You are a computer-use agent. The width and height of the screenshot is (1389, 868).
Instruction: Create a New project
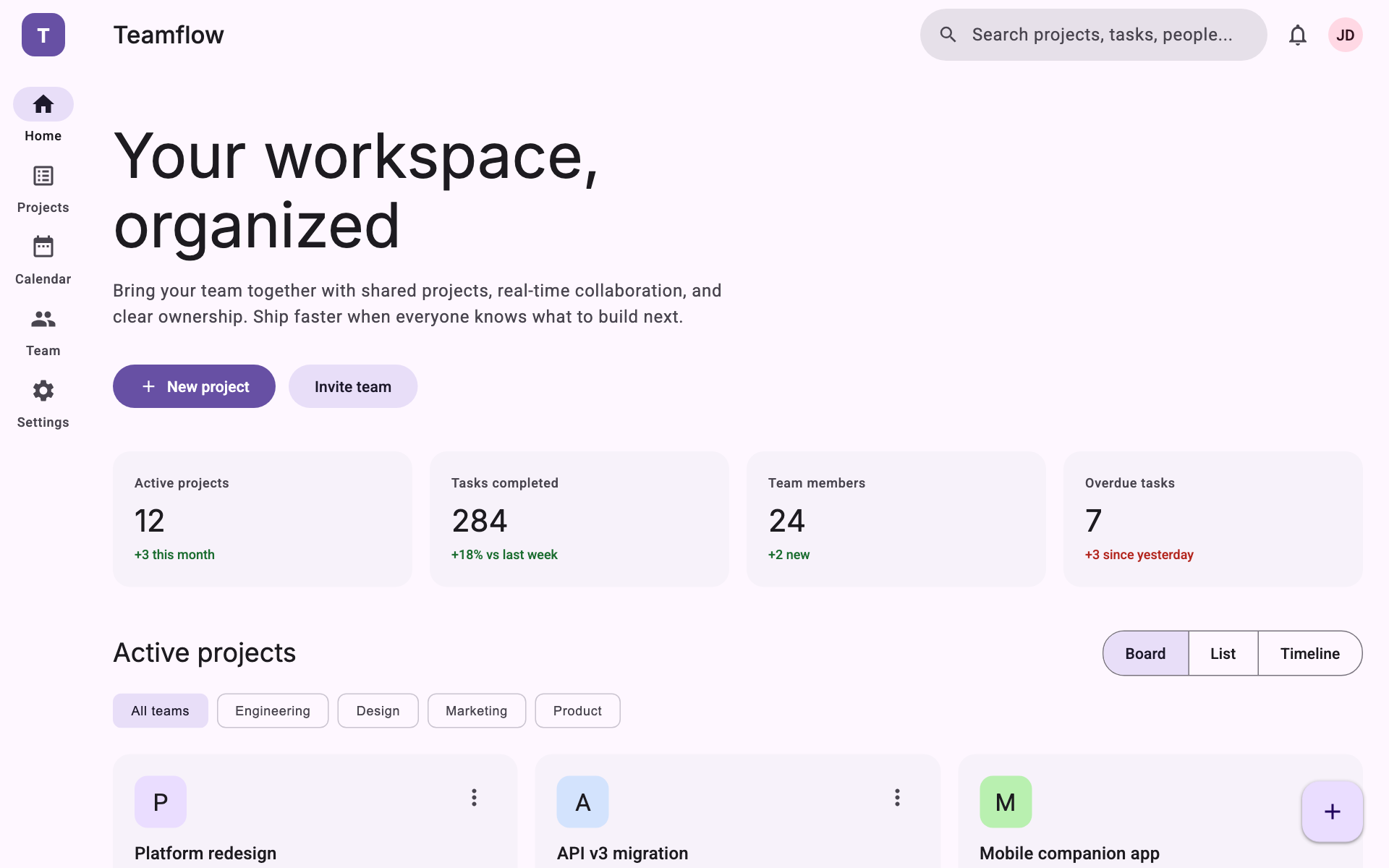pos(194,387)
